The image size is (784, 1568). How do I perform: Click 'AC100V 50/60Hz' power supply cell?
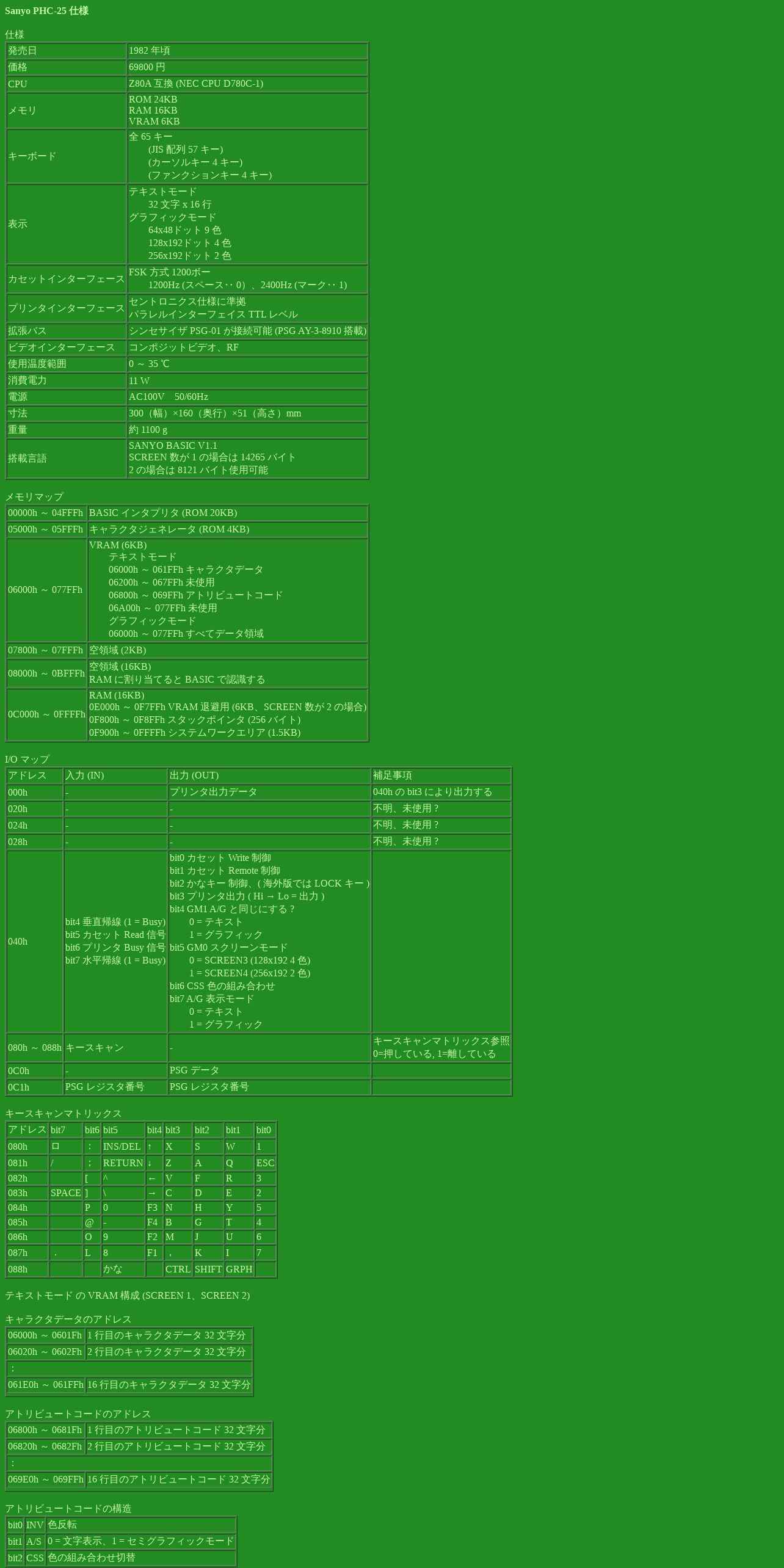point(247,397)
